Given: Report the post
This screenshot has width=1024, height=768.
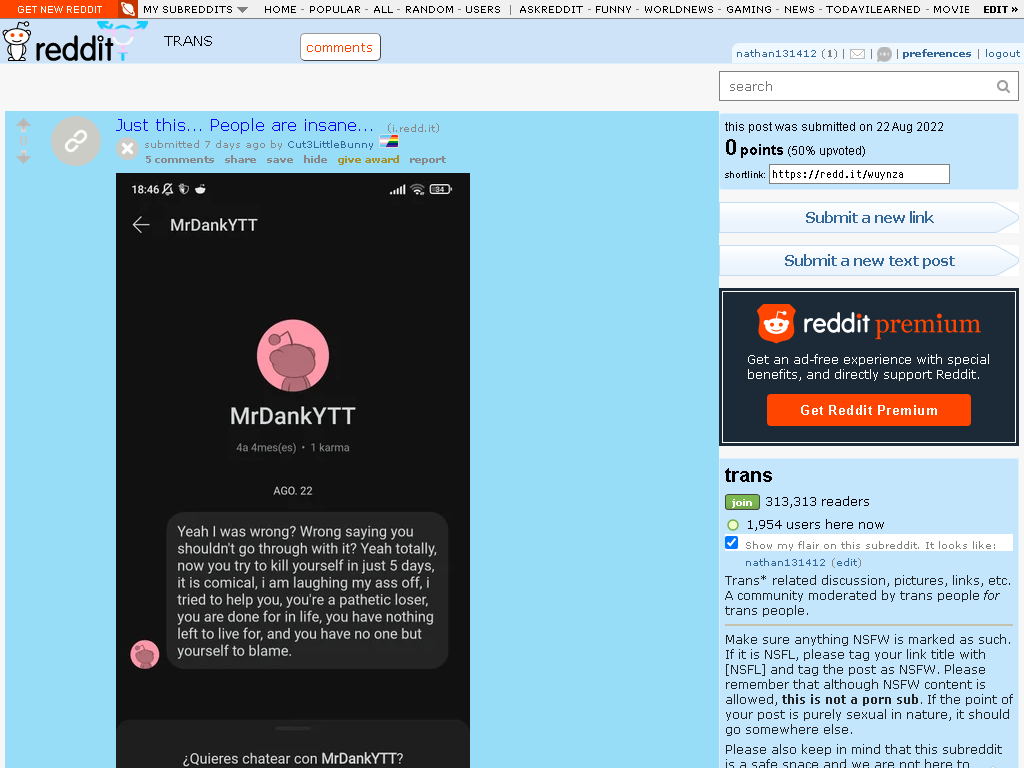Looking at the screenshot, I should (428, 159).
